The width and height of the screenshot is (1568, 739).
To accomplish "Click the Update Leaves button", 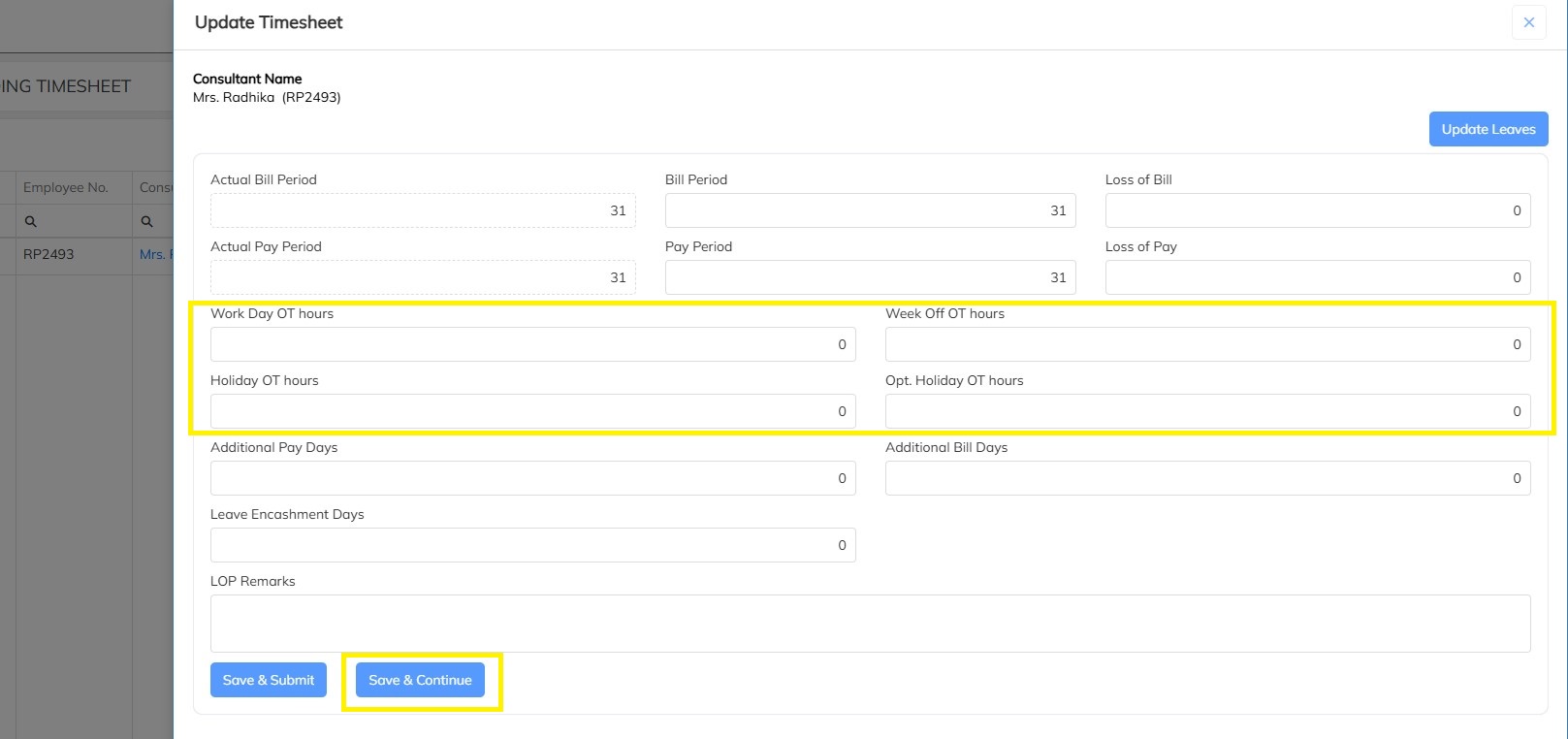I will [1488, 129].
